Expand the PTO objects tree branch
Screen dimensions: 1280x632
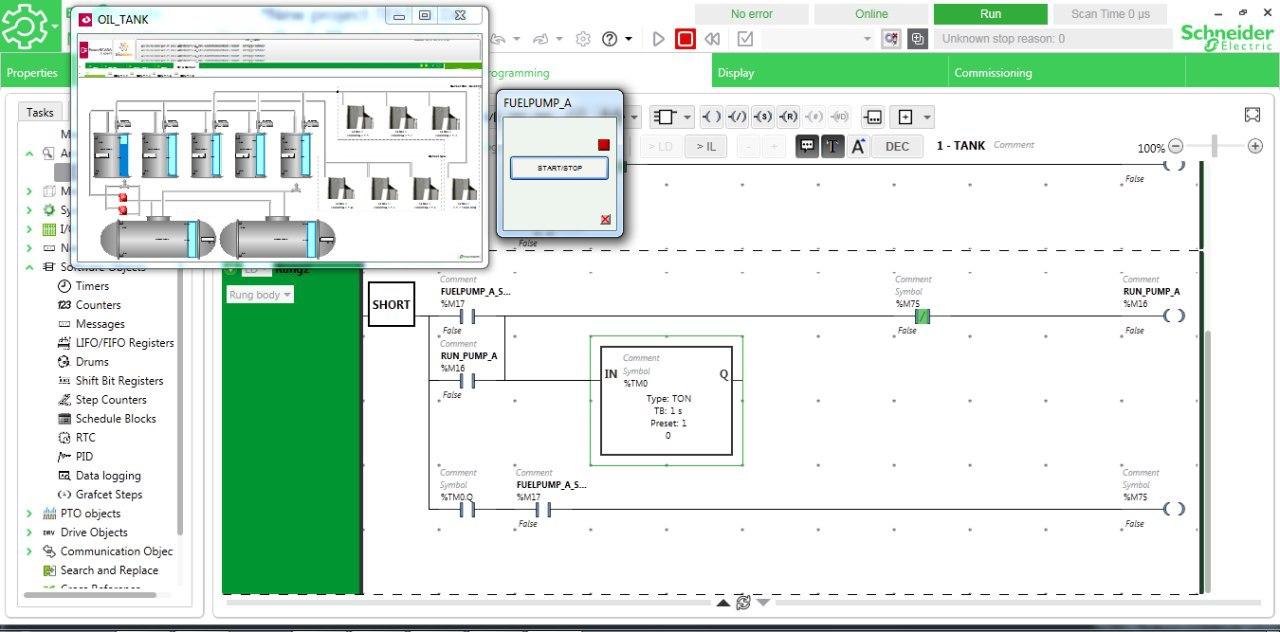[x=28, y=513]
